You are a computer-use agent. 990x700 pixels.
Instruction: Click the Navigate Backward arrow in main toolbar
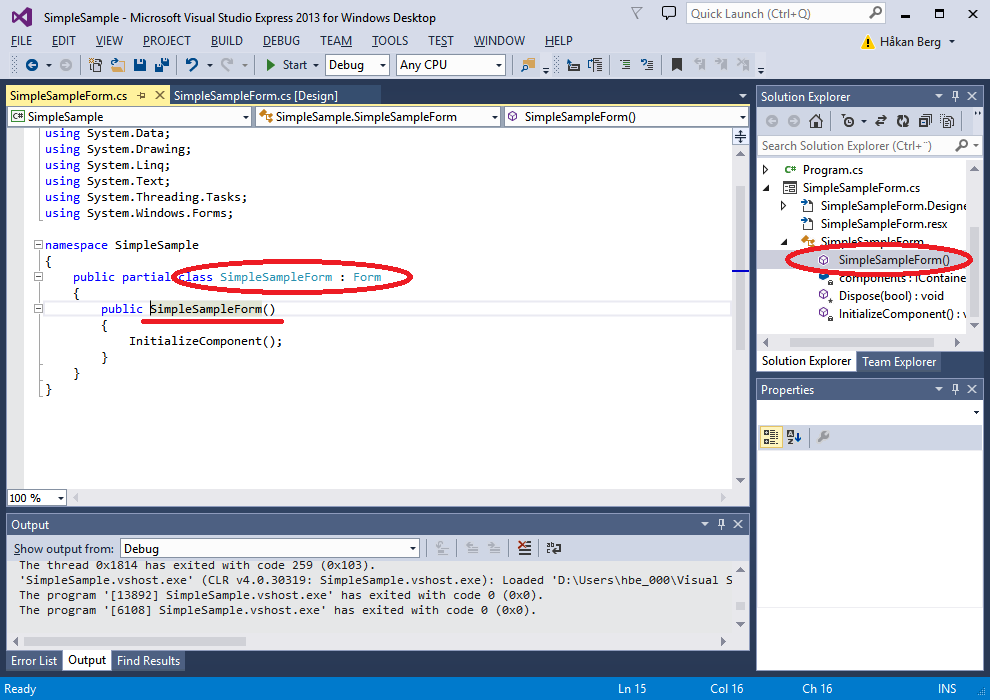[32, 65]
